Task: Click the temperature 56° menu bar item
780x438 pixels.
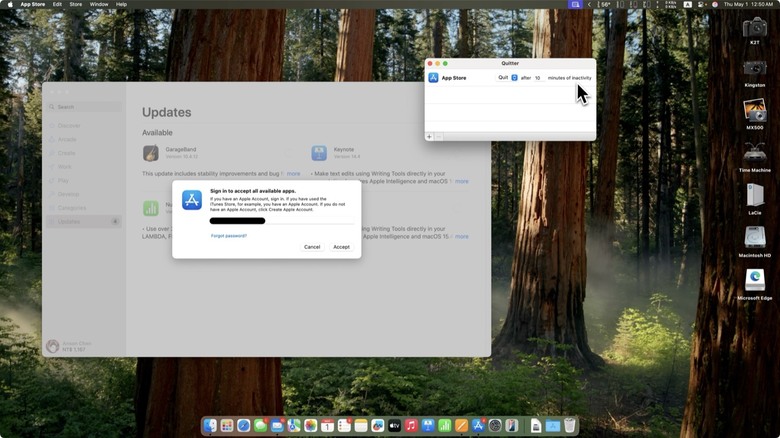Action: point(604,4)
